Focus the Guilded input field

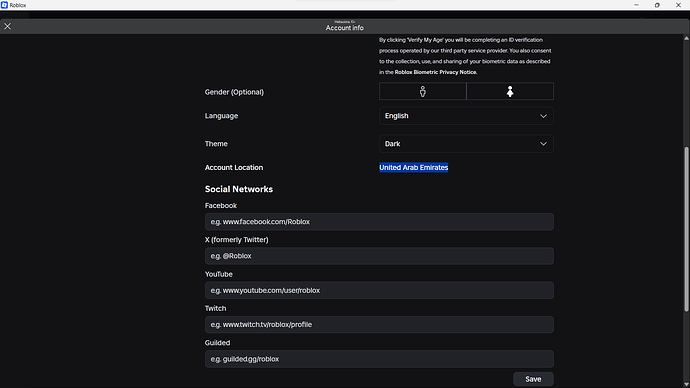tap(379, 359)
